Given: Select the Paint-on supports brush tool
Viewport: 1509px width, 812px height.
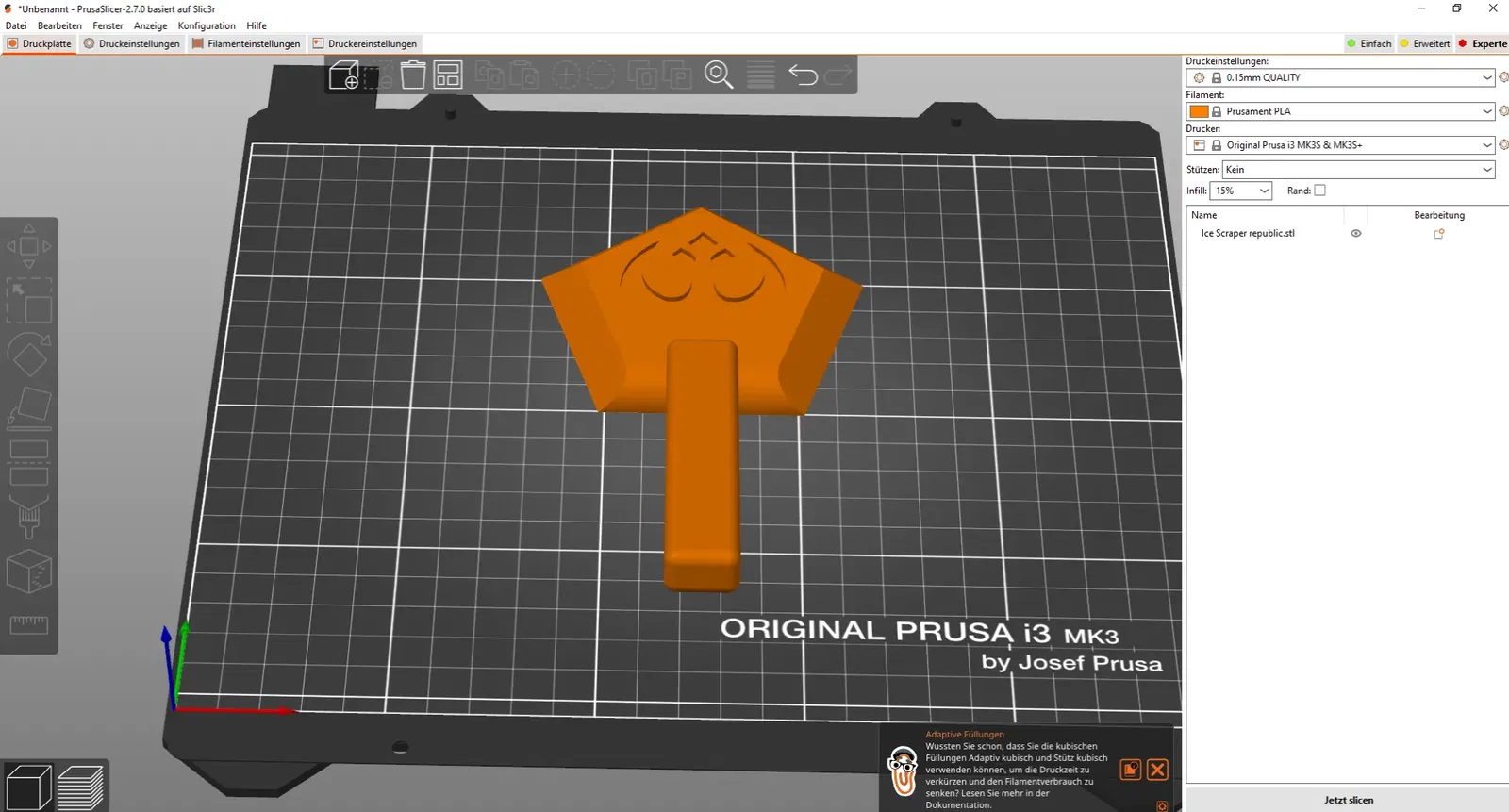Looking at the screenshot, I should tap(29, 517).
